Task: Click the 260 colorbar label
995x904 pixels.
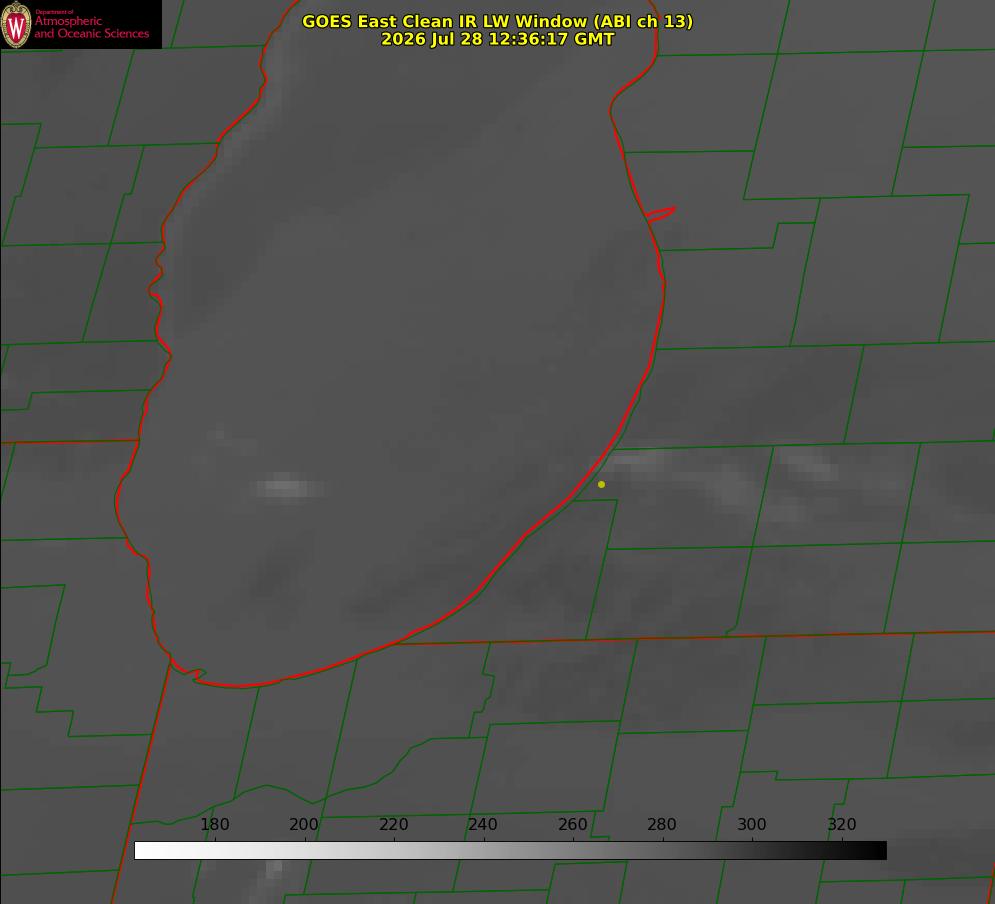Action: click(572, 824)
